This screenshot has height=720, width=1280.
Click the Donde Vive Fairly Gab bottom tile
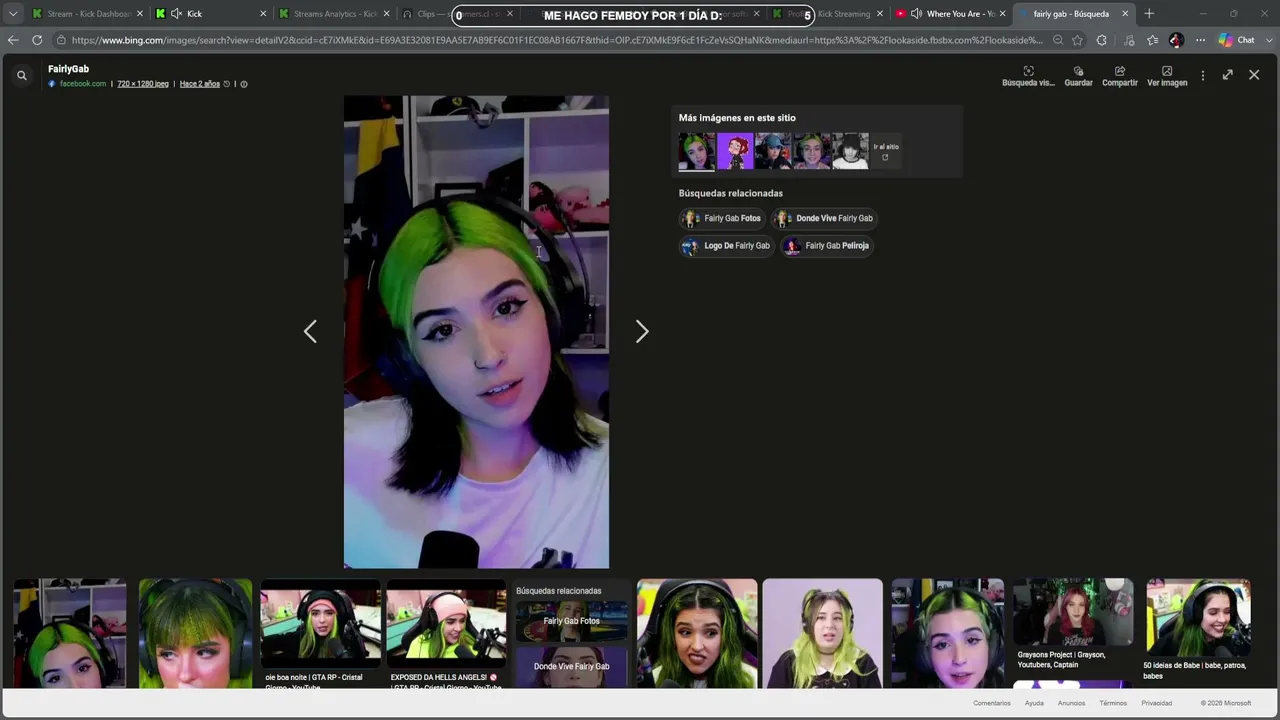tap(571, 667)
